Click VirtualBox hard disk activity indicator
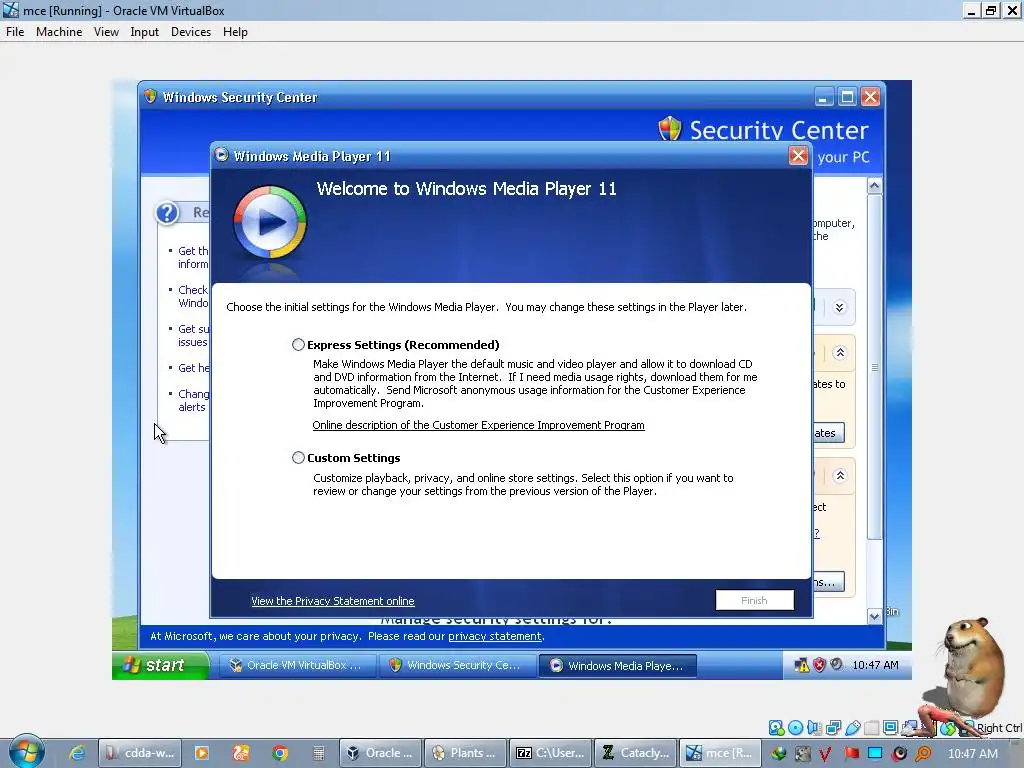Screen dimensions: 1024x768 (x=776, y=728)
